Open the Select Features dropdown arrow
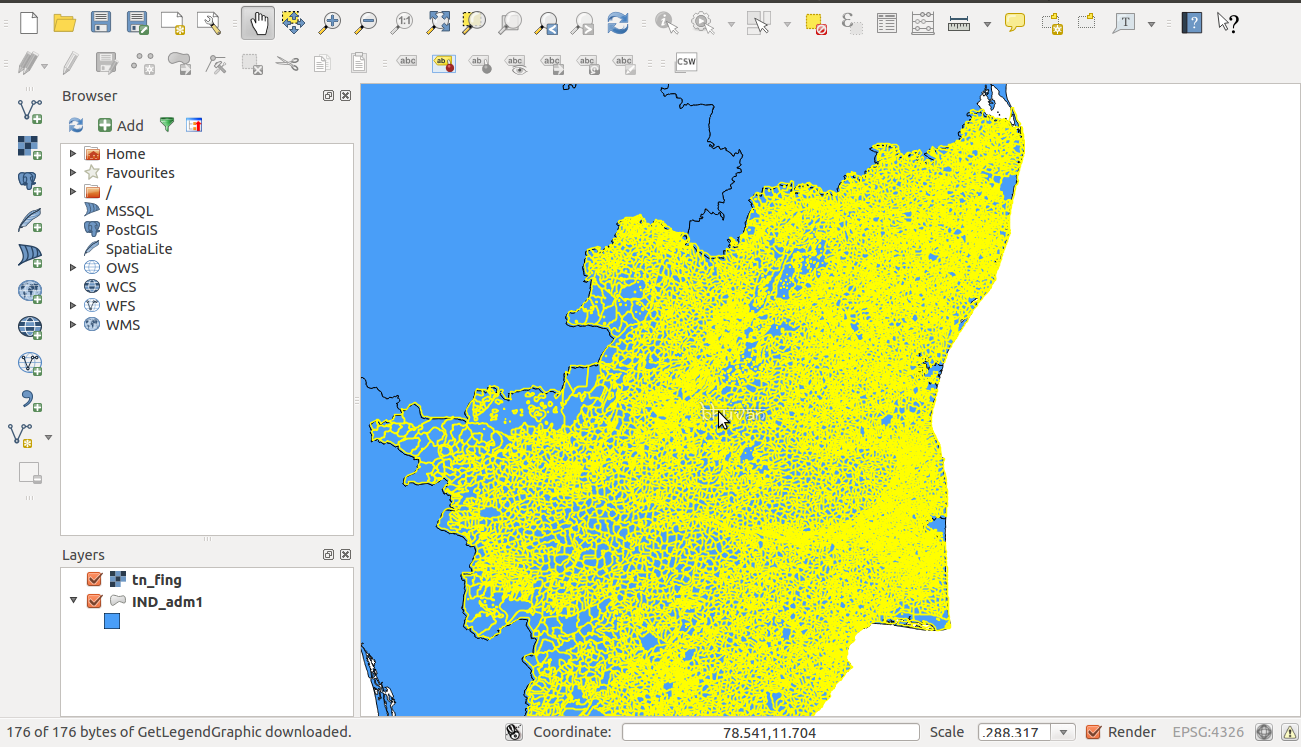This screenshot has width=1301, height=747. pos(787,23)
